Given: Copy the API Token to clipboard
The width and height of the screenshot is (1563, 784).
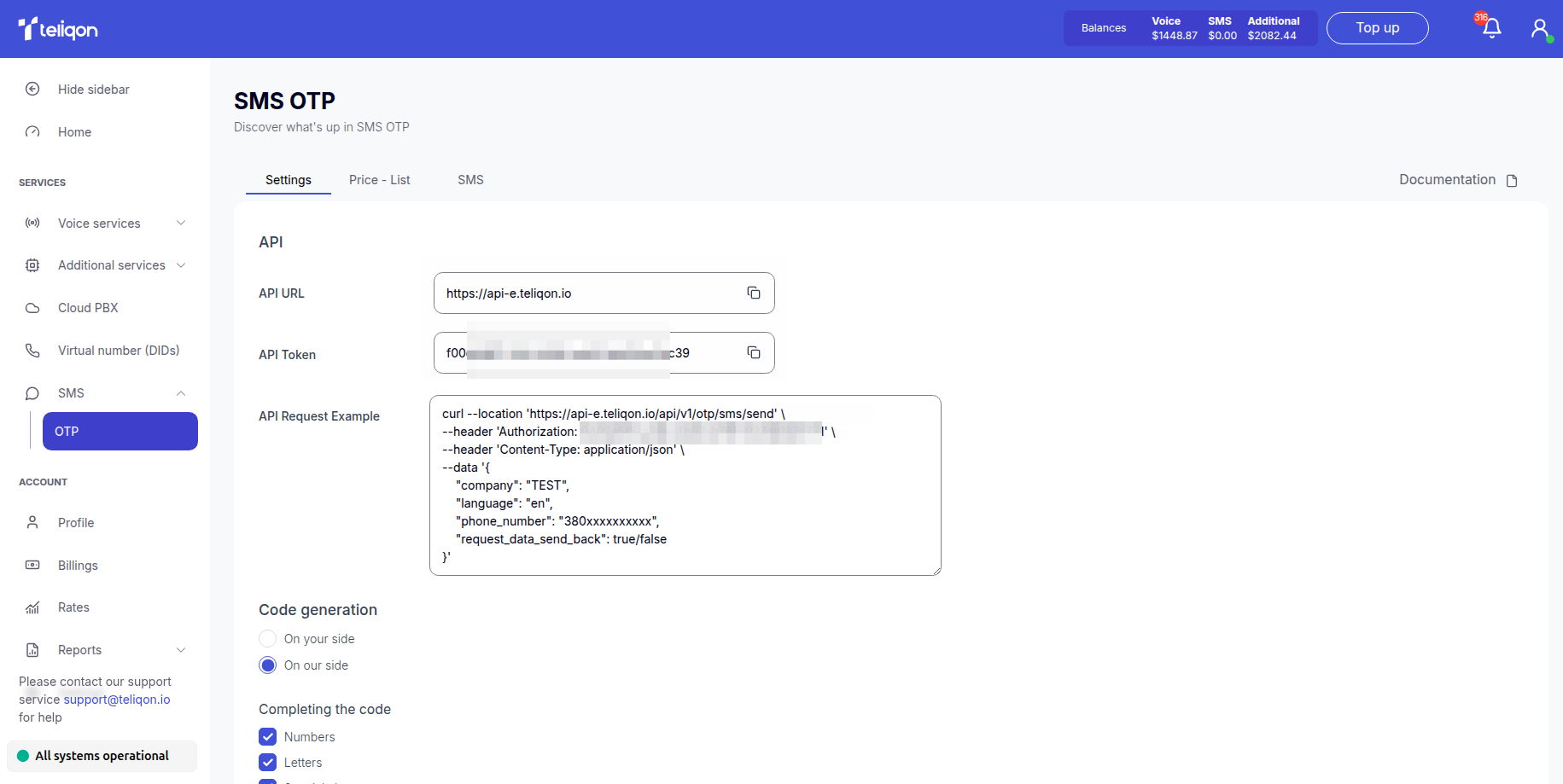Looking at the screenshot, I should (x=754, y=352).
